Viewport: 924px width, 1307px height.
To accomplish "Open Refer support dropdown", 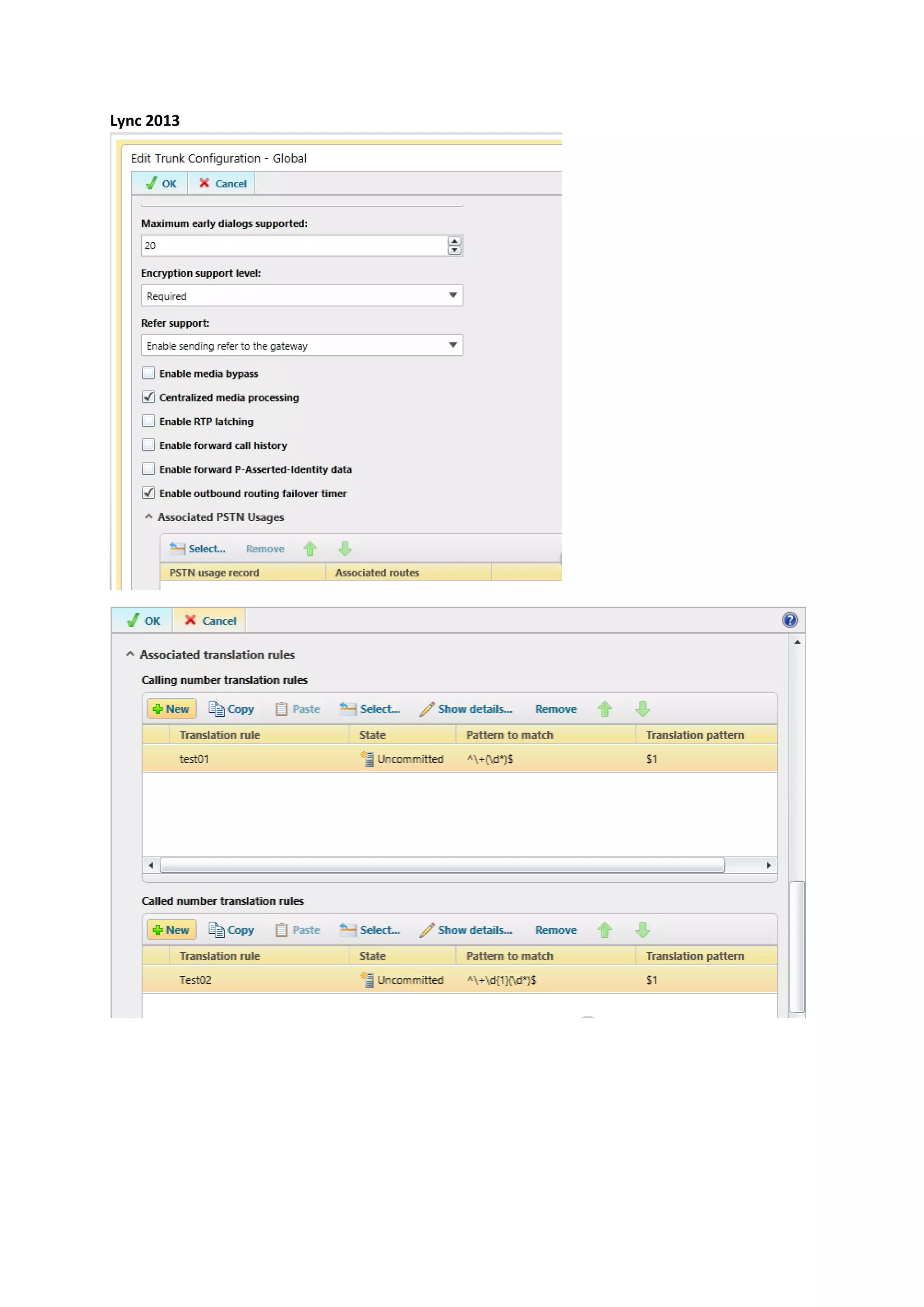I will coord(453,345).
